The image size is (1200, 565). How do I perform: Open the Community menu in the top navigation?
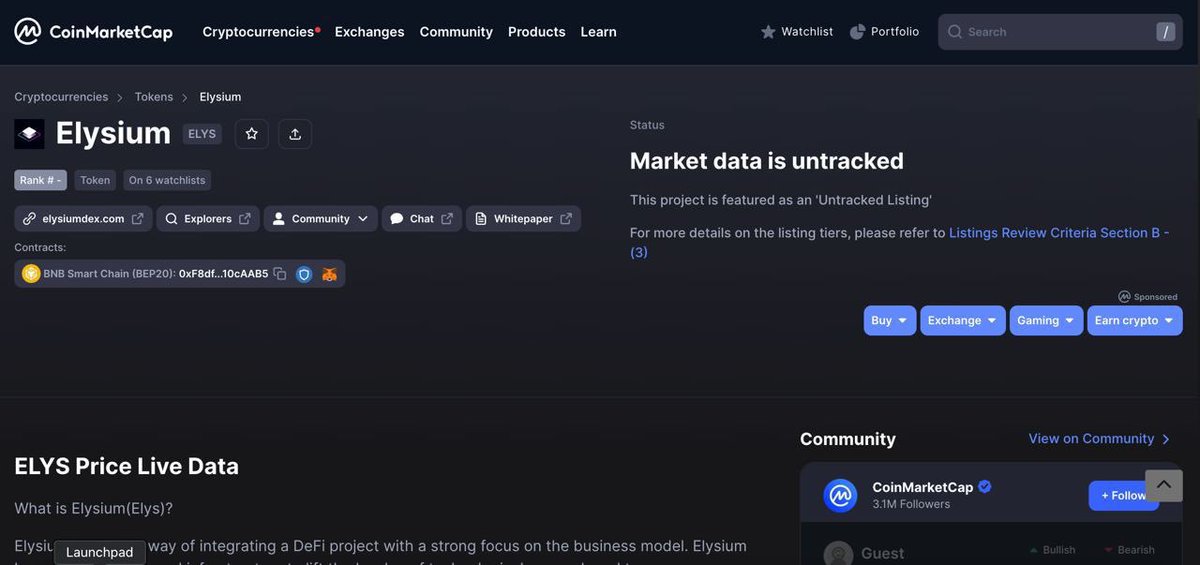coord(456,32)
